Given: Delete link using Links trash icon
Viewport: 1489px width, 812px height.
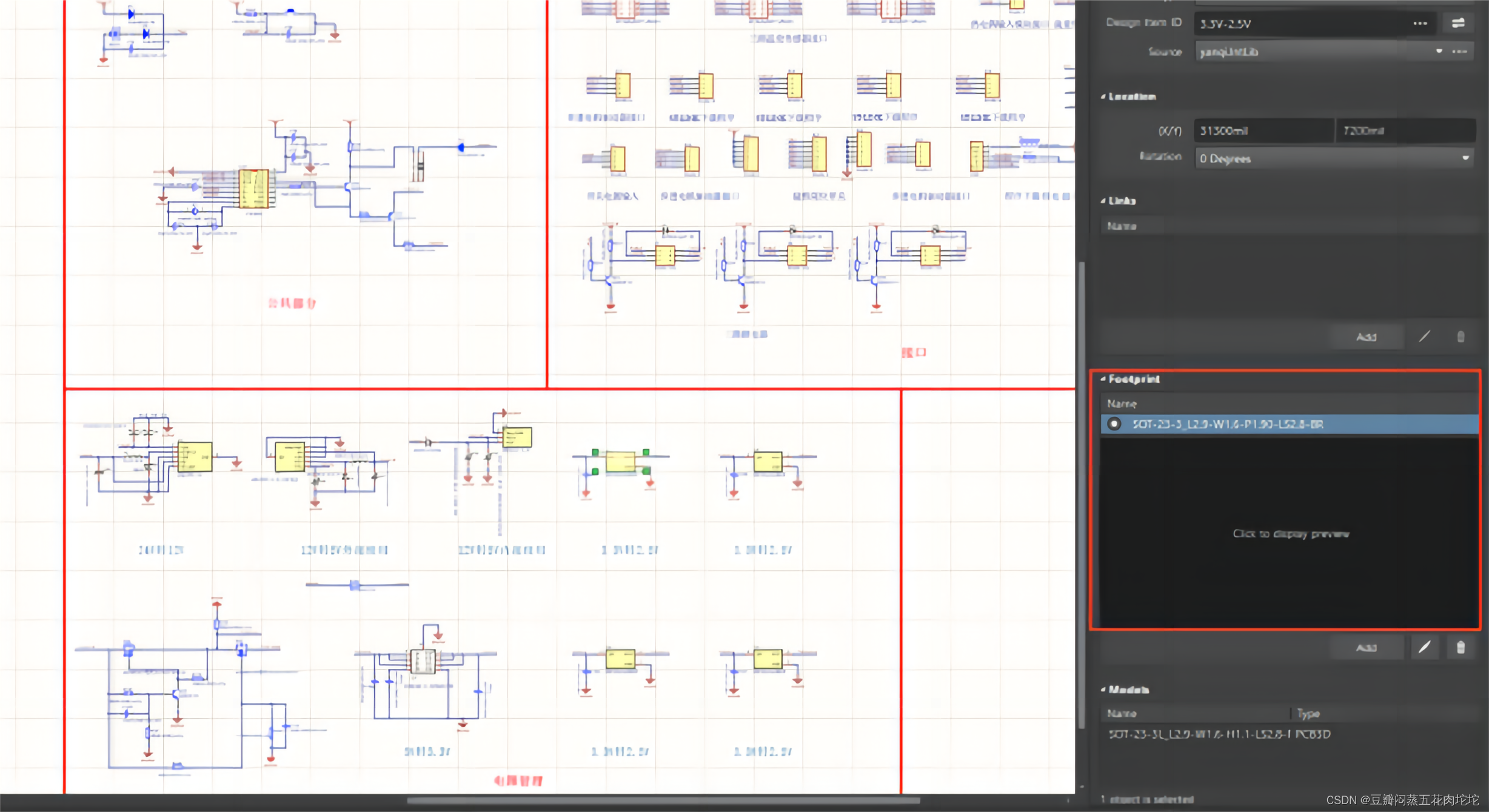Looking at the screenshot, I should [1461, 336].
